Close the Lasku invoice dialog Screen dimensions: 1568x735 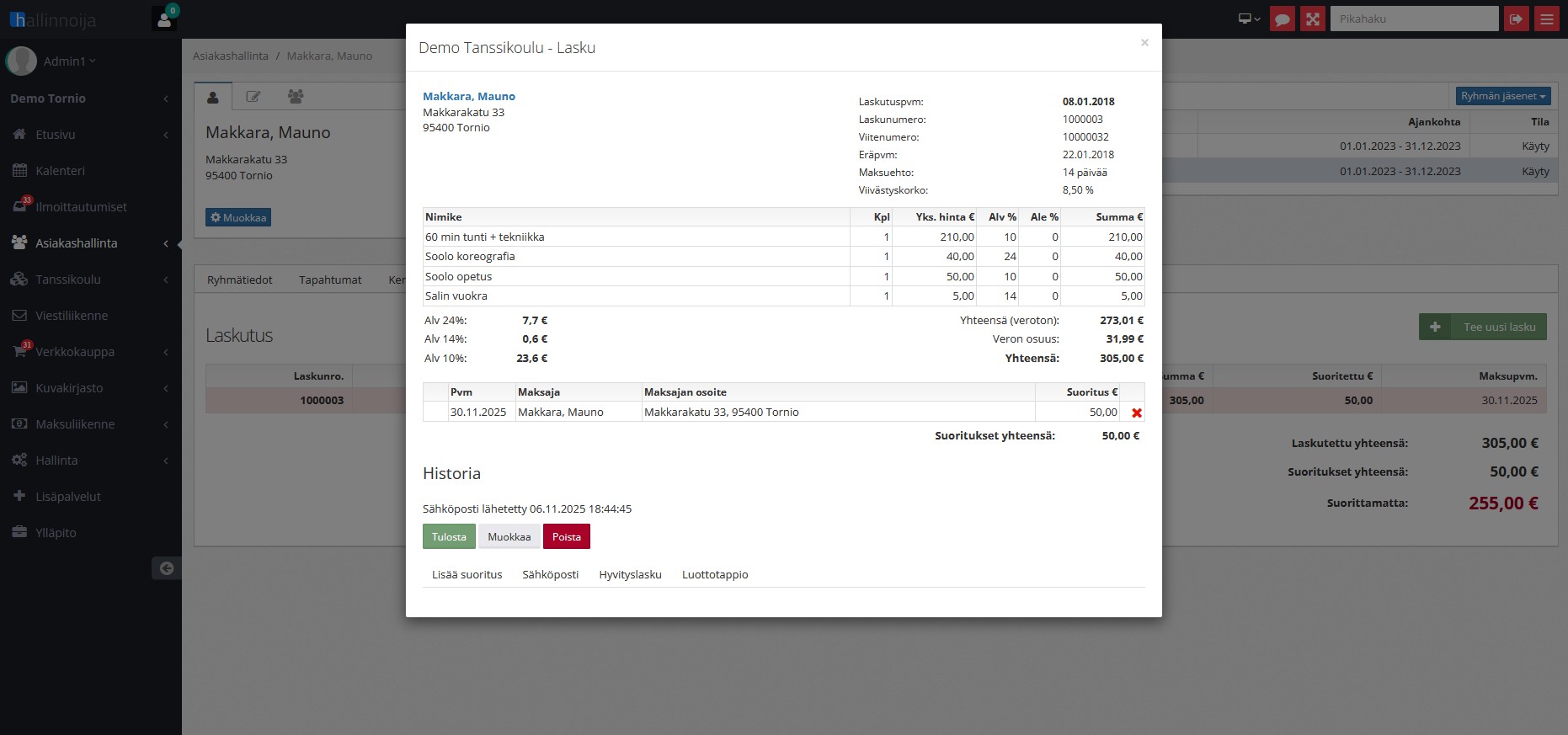[1144, 43]
